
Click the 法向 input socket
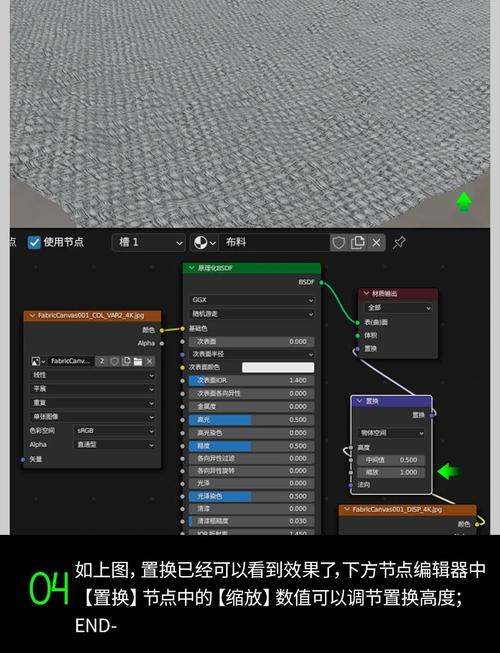pos(351,485)
